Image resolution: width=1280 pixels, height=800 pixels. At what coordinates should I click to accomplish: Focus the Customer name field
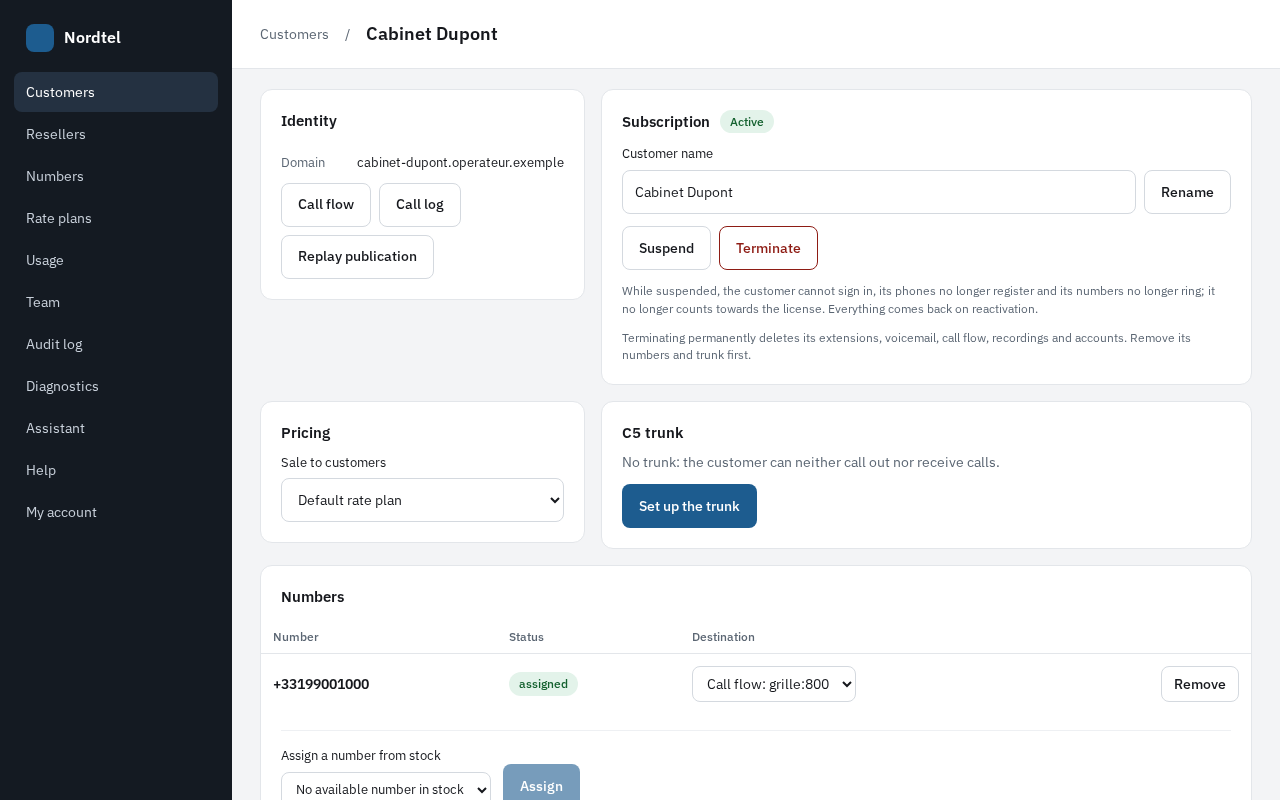click(879, 192)
